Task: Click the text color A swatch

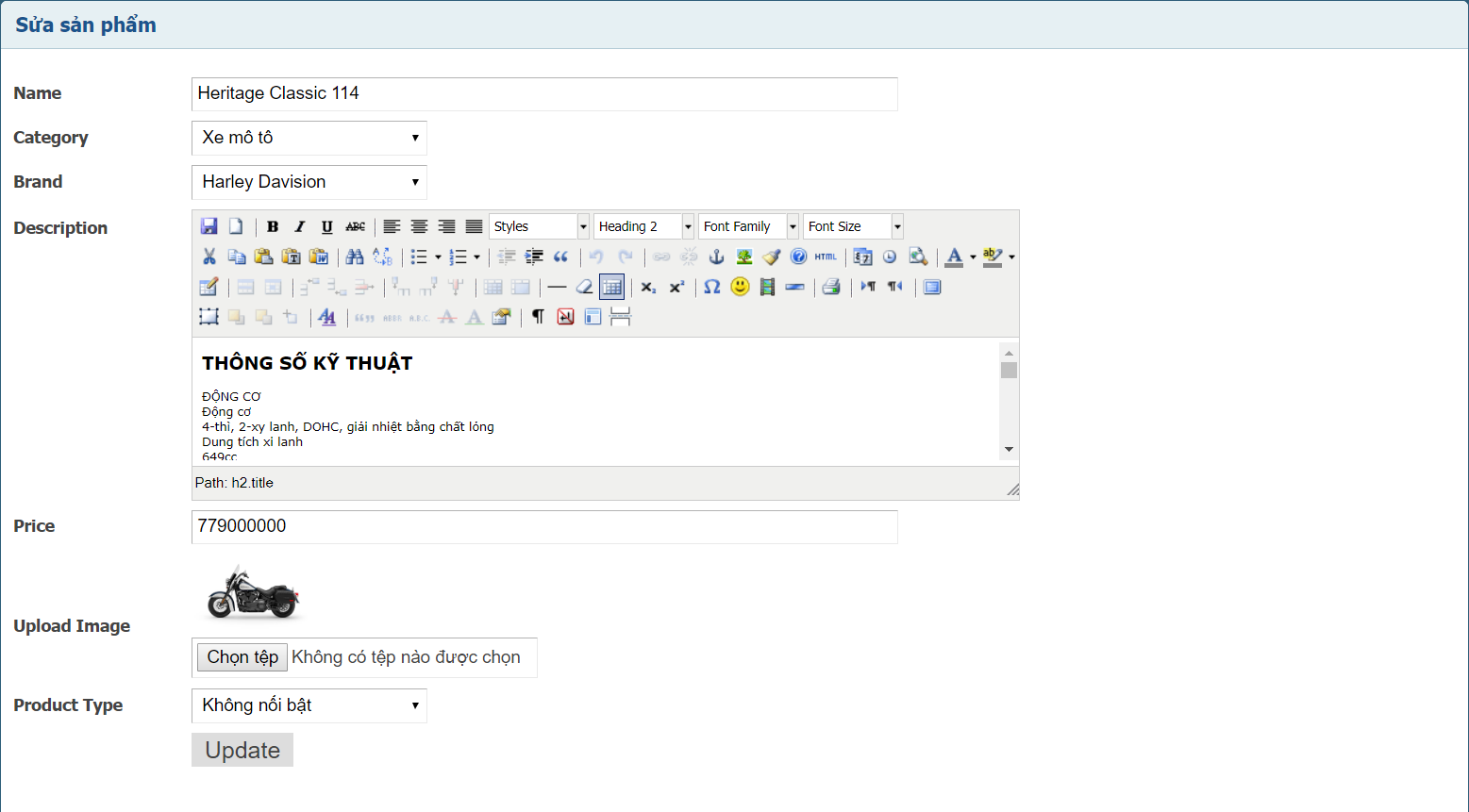Action: [954, 257]
